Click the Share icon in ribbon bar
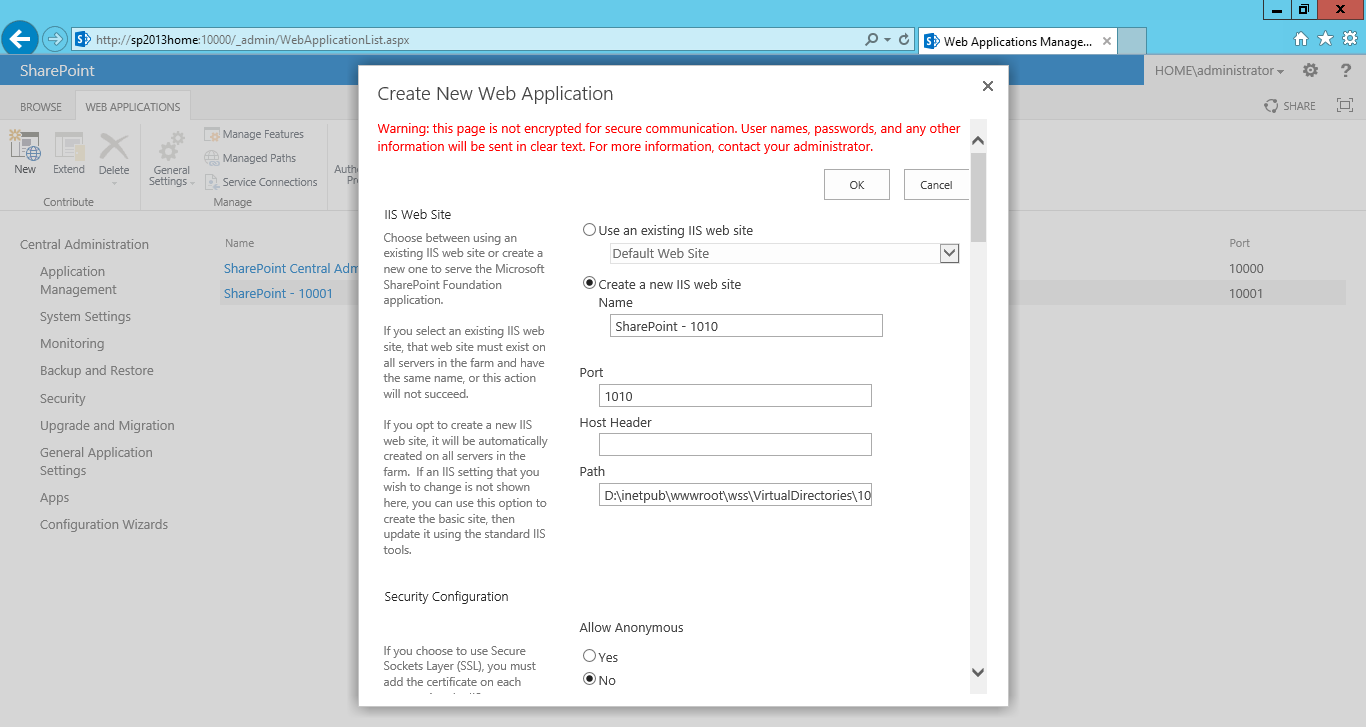Viewport: 1366px width, 727px height. point(1271,106)
